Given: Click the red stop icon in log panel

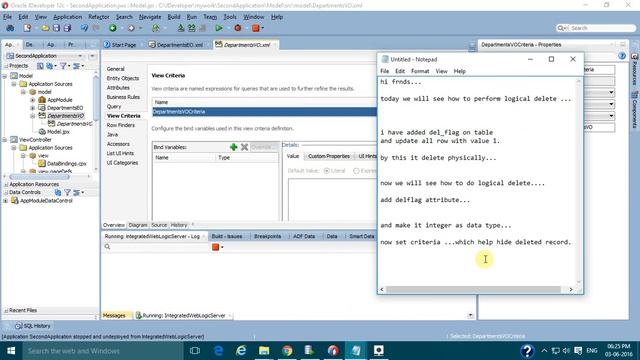Looking at the screenshot, I should 216,247.
